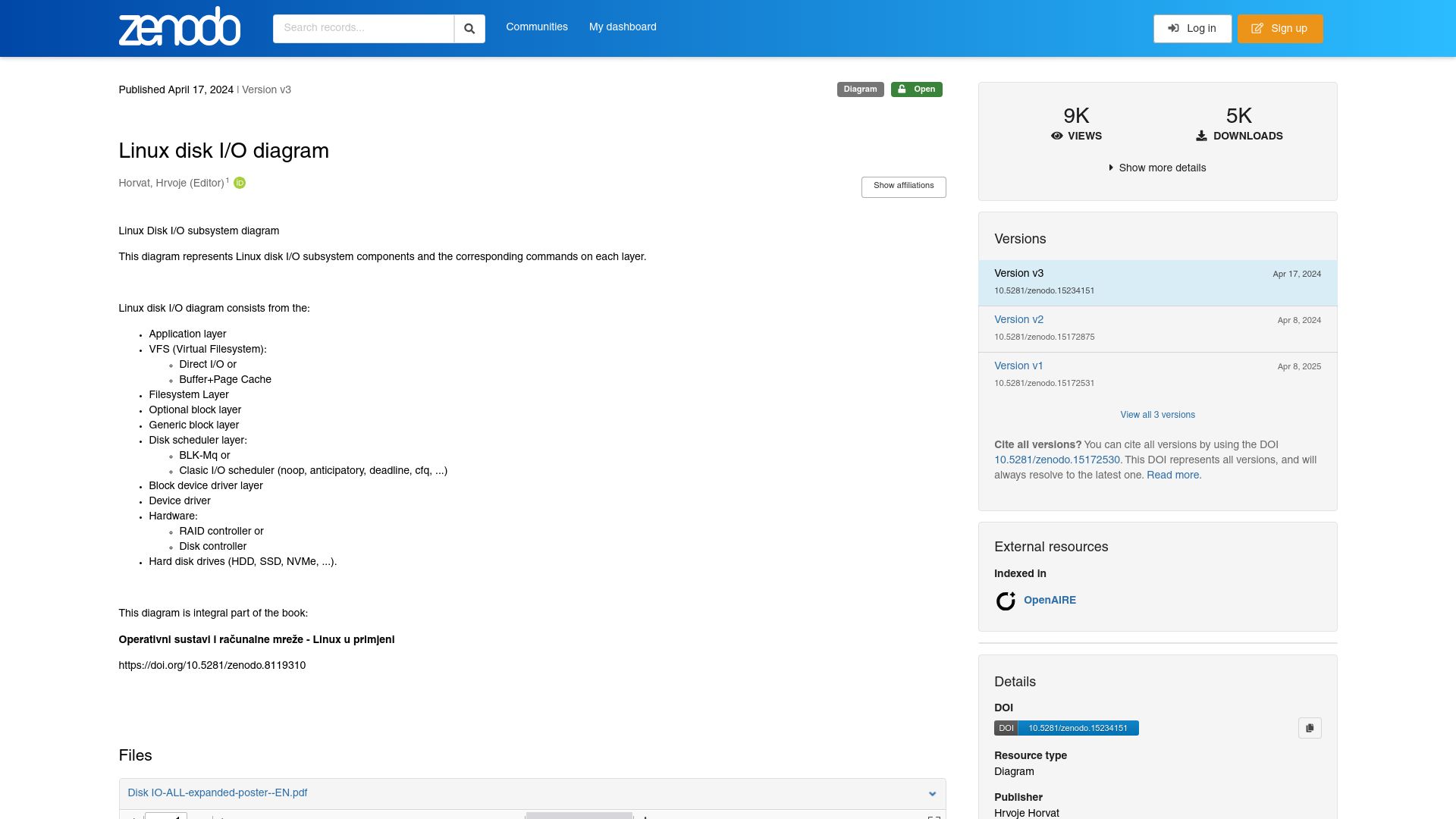The image size is (1456, 819).
Task: Open the Communities menu item
Action: (537, 27)
